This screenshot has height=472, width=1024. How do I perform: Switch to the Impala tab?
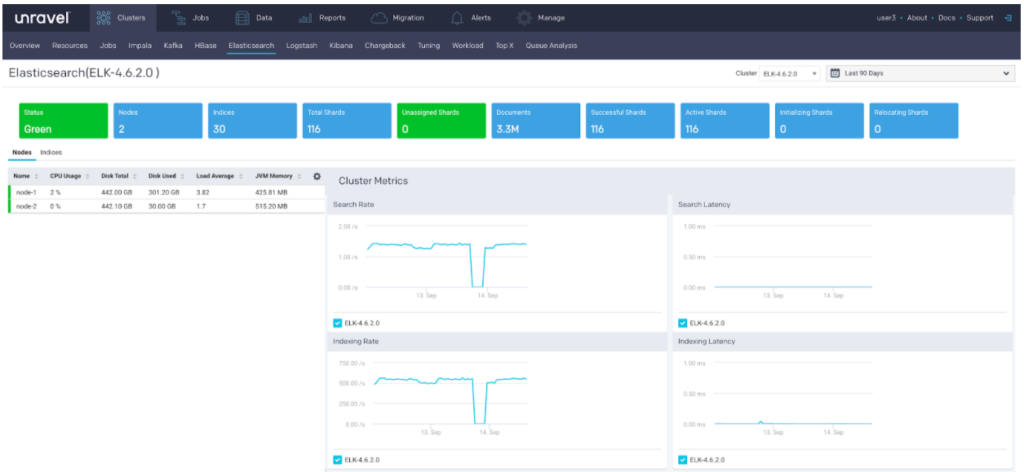pos(140,46)
